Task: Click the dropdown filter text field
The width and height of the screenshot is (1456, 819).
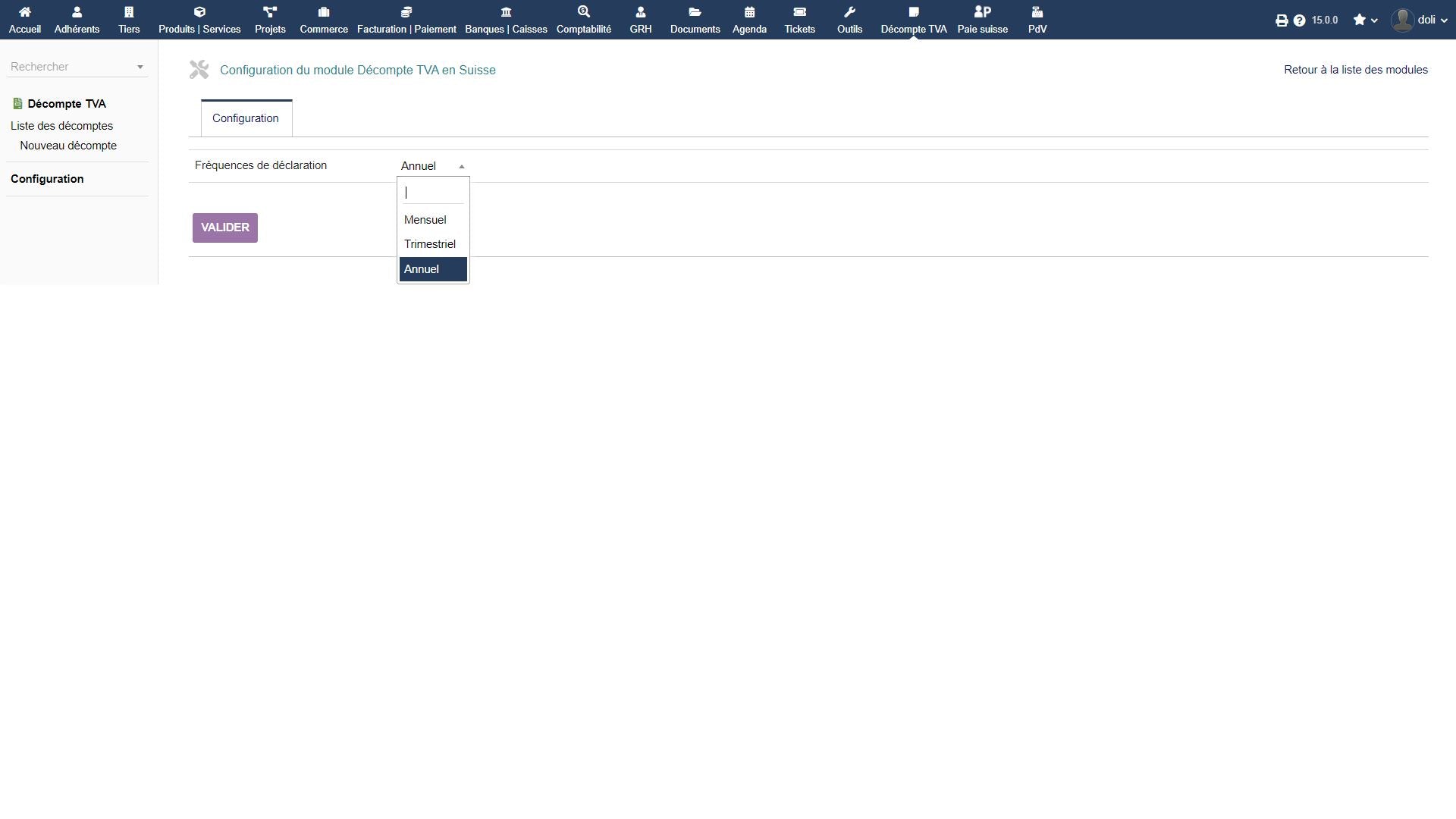Action: [x=433, y=193]
